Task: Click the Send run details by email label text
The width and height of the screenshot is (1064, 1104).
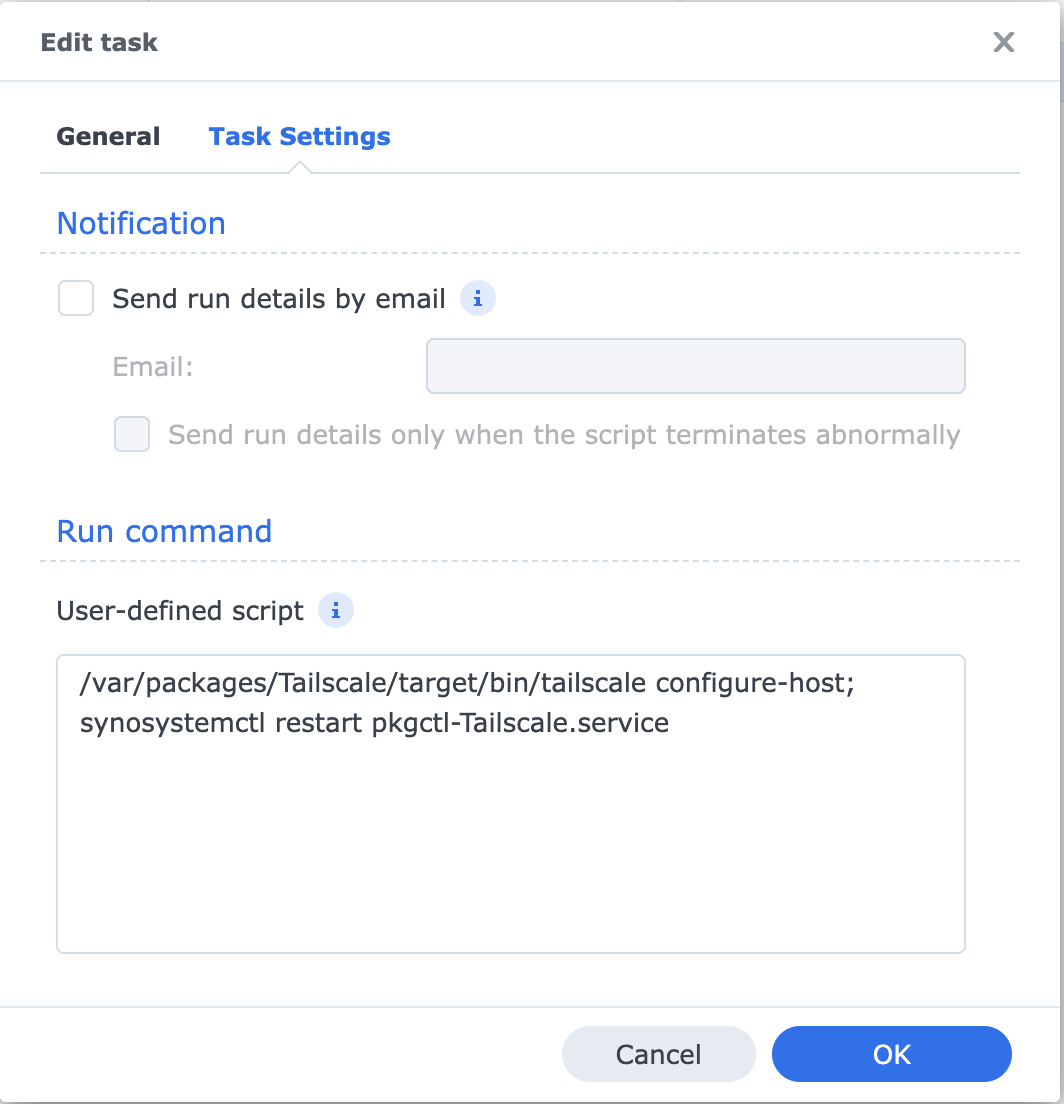Action: pyautogui.click(x=278, y=298)
